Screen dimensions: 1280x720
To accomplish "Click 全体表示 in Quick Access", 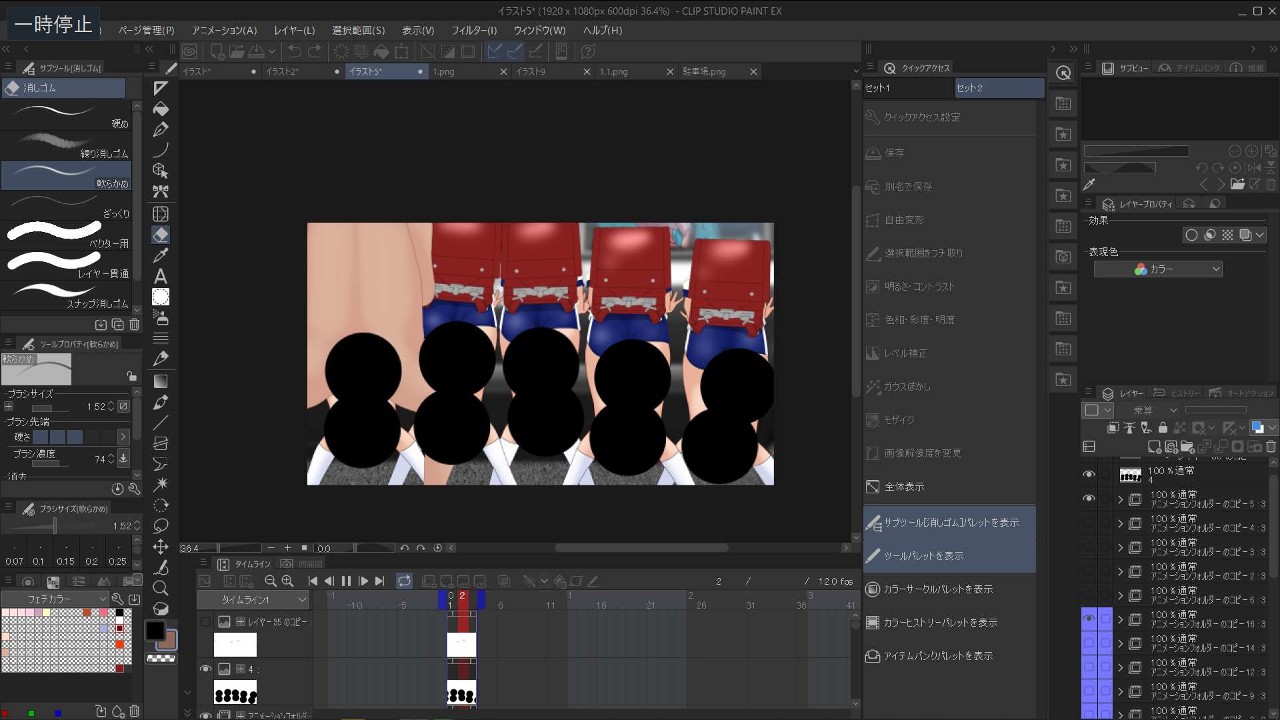I will click(x=949, y=486).
